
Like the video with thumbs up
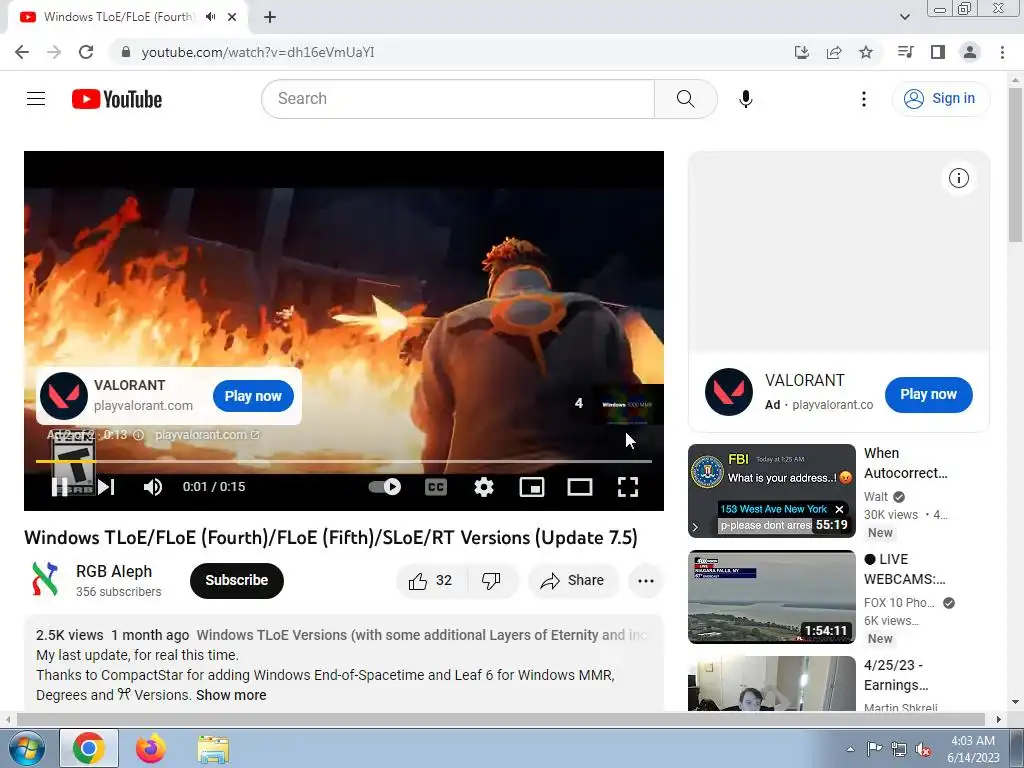pos(430,581)
